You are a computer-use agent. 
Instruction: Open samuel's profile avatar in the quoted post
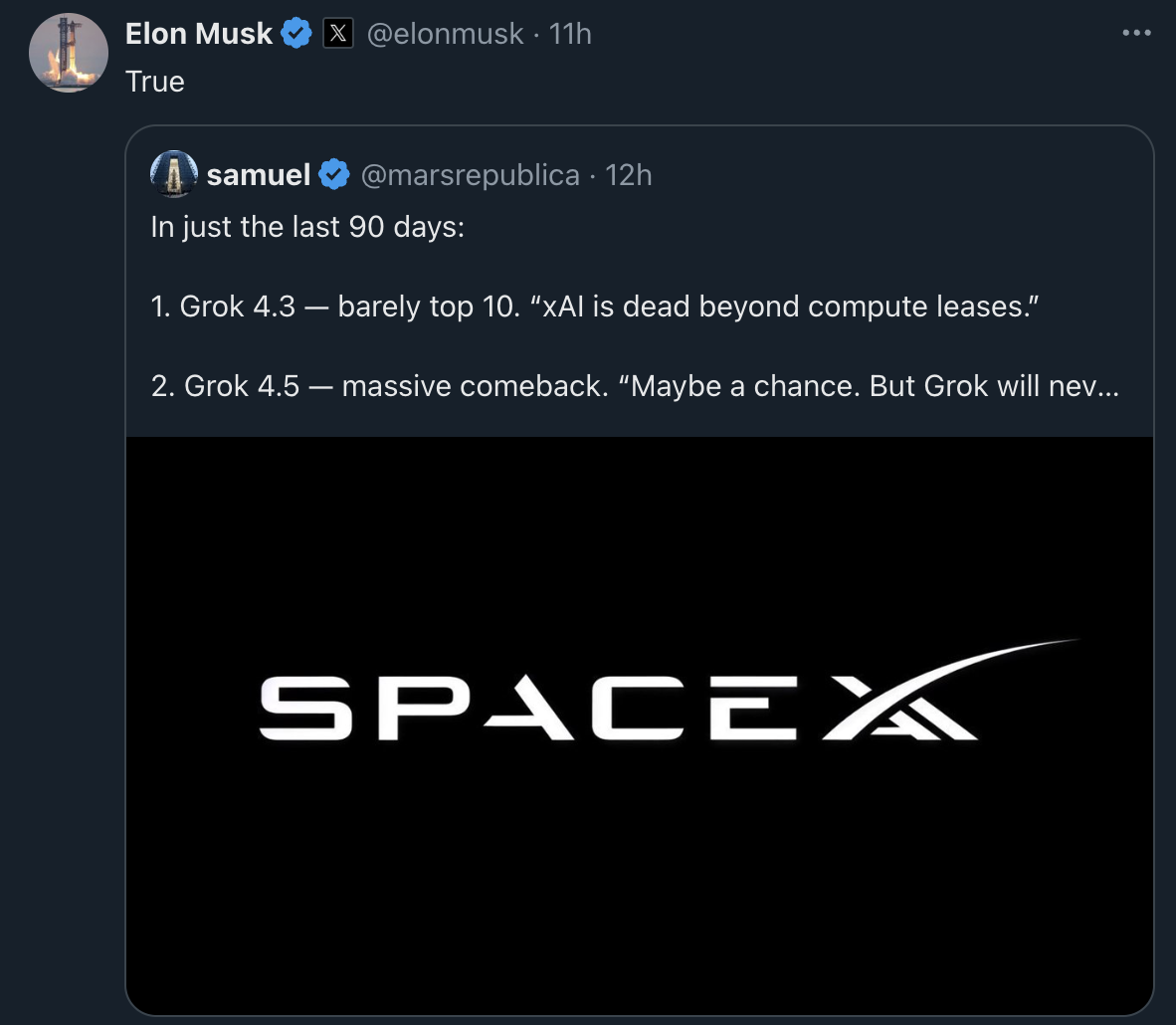174,174
